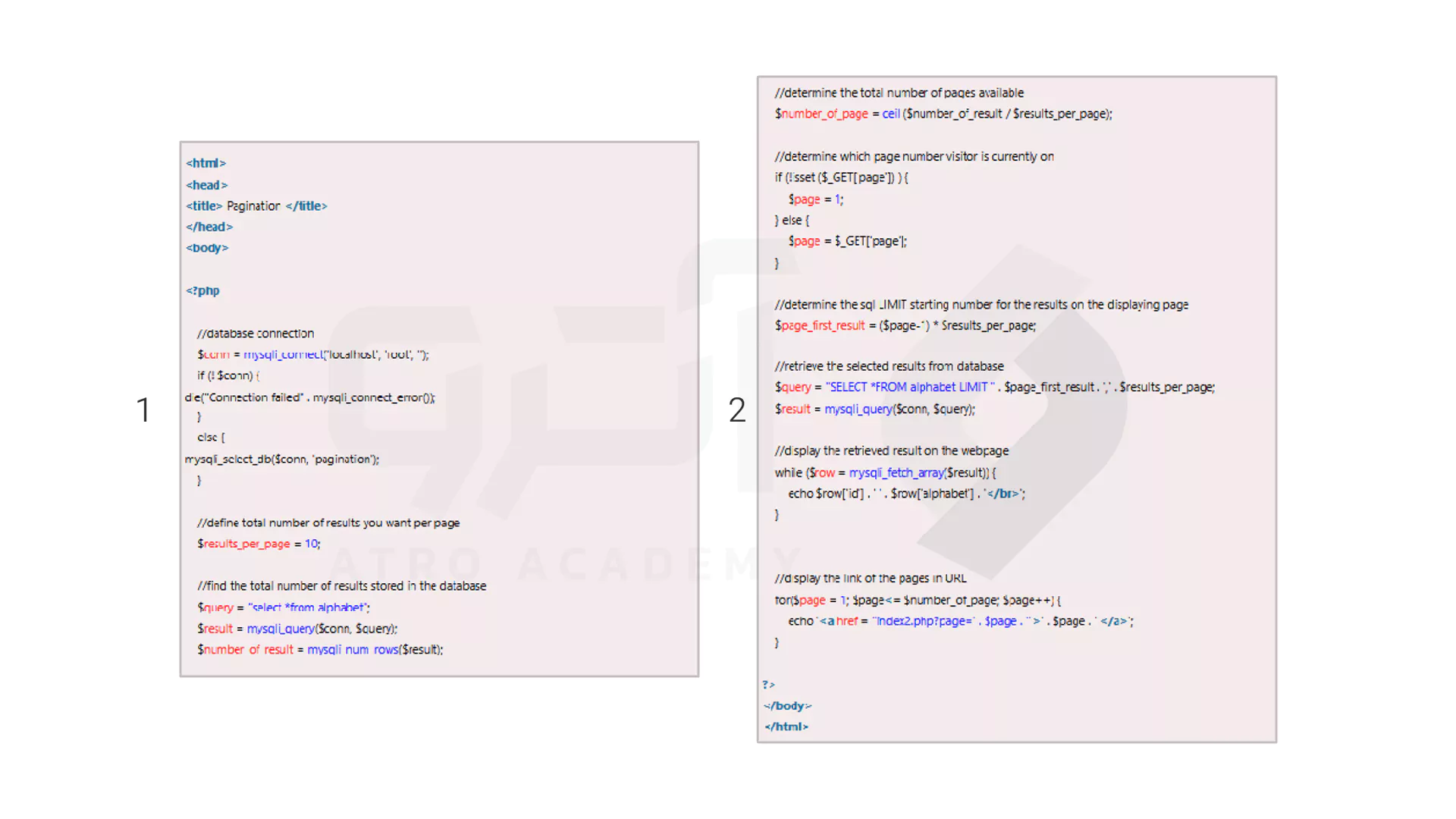Click the mysqli_select_db($conn, 'pagination') line
Image resolution: width=1456 pixels, height=819 pixels.
pos(282,460)
